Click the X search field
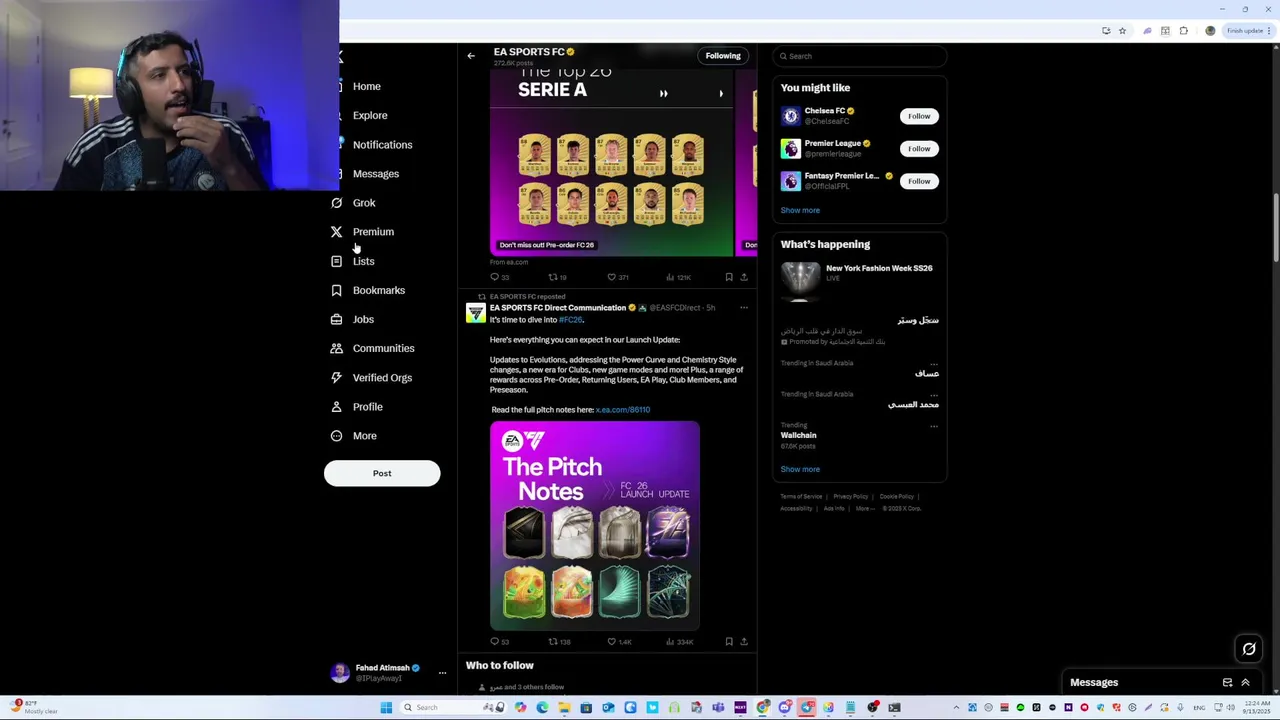This screenshot has width=1280, height=720. (x=859, y=56)
